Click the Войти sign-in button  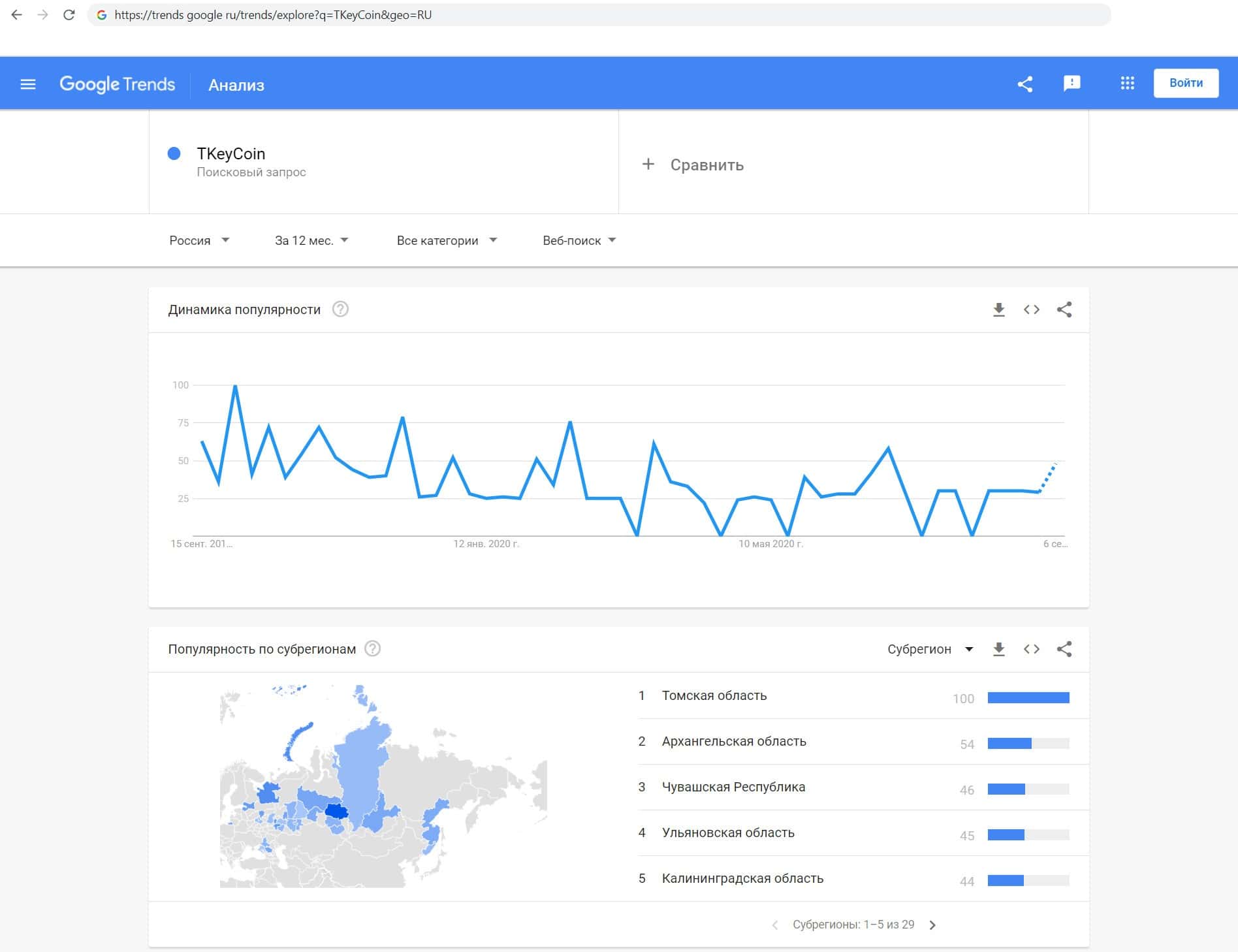pyautogui.click(x=1186, y=84)
